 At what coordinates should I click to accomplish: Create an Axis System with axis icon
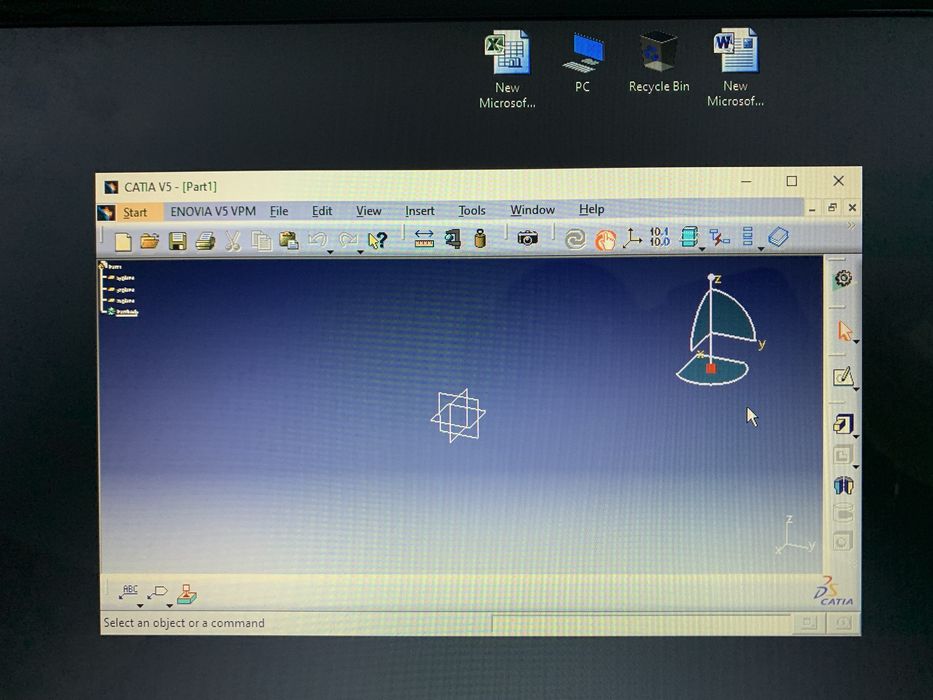pyautogui.click(x=632, y=239)
